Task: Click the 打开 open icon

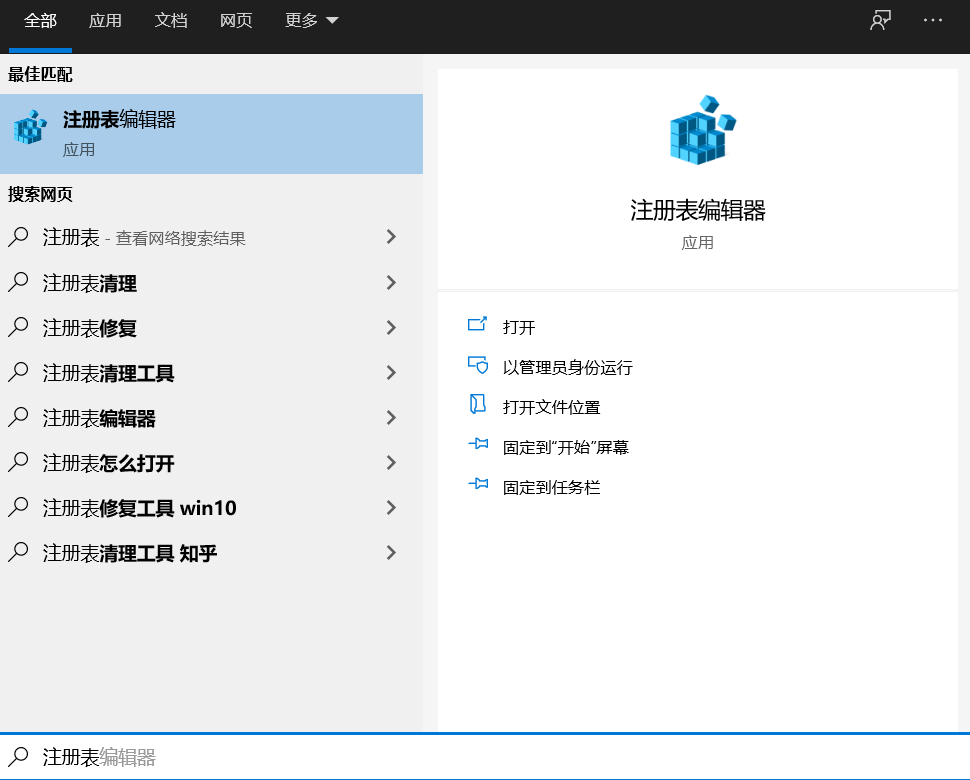Action: (x=477, y=324)
